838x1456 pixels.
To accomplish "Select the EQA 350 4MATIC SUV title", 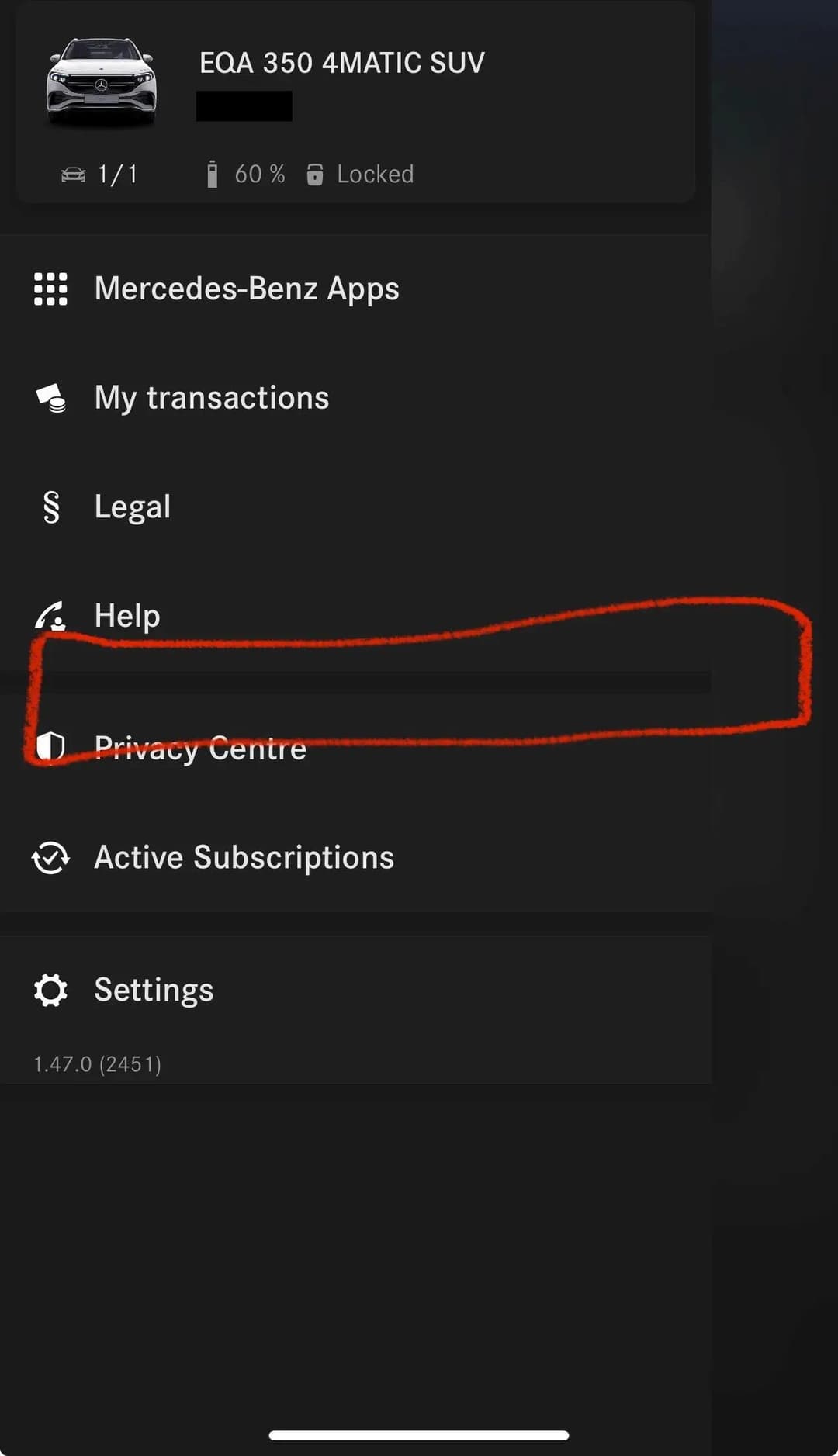I will point(342,63).
